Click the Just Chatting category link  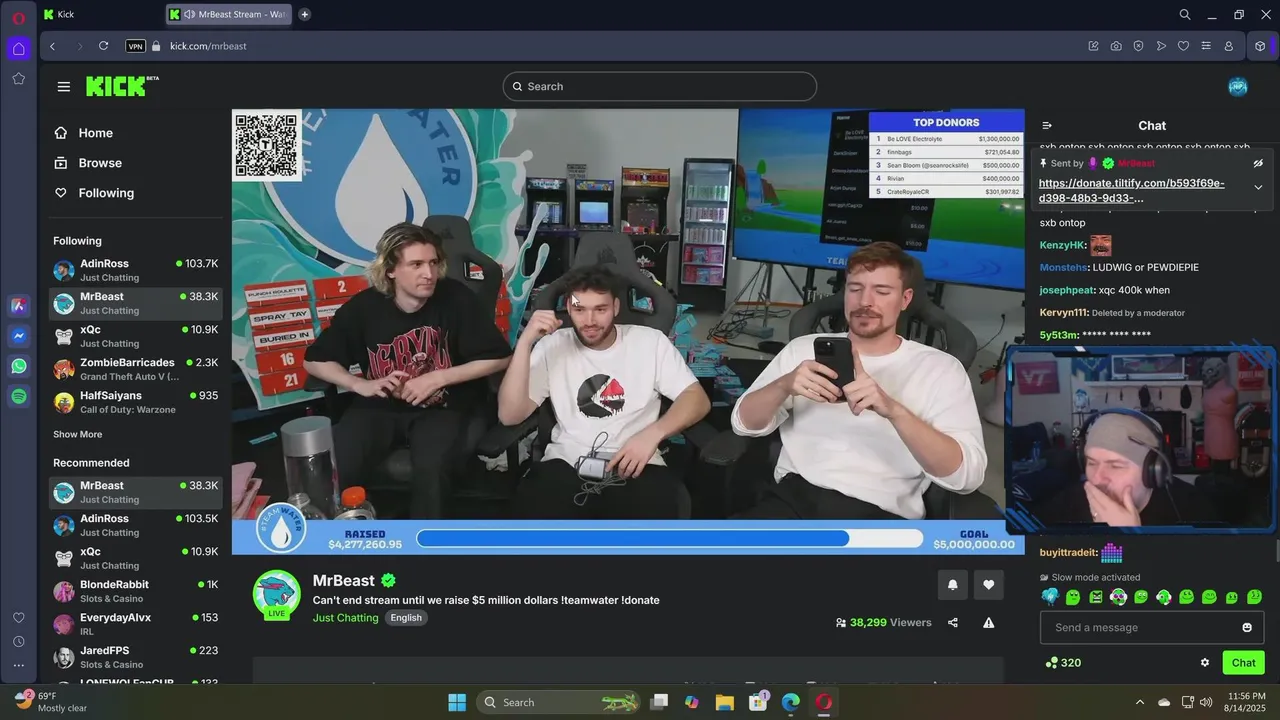346,618
